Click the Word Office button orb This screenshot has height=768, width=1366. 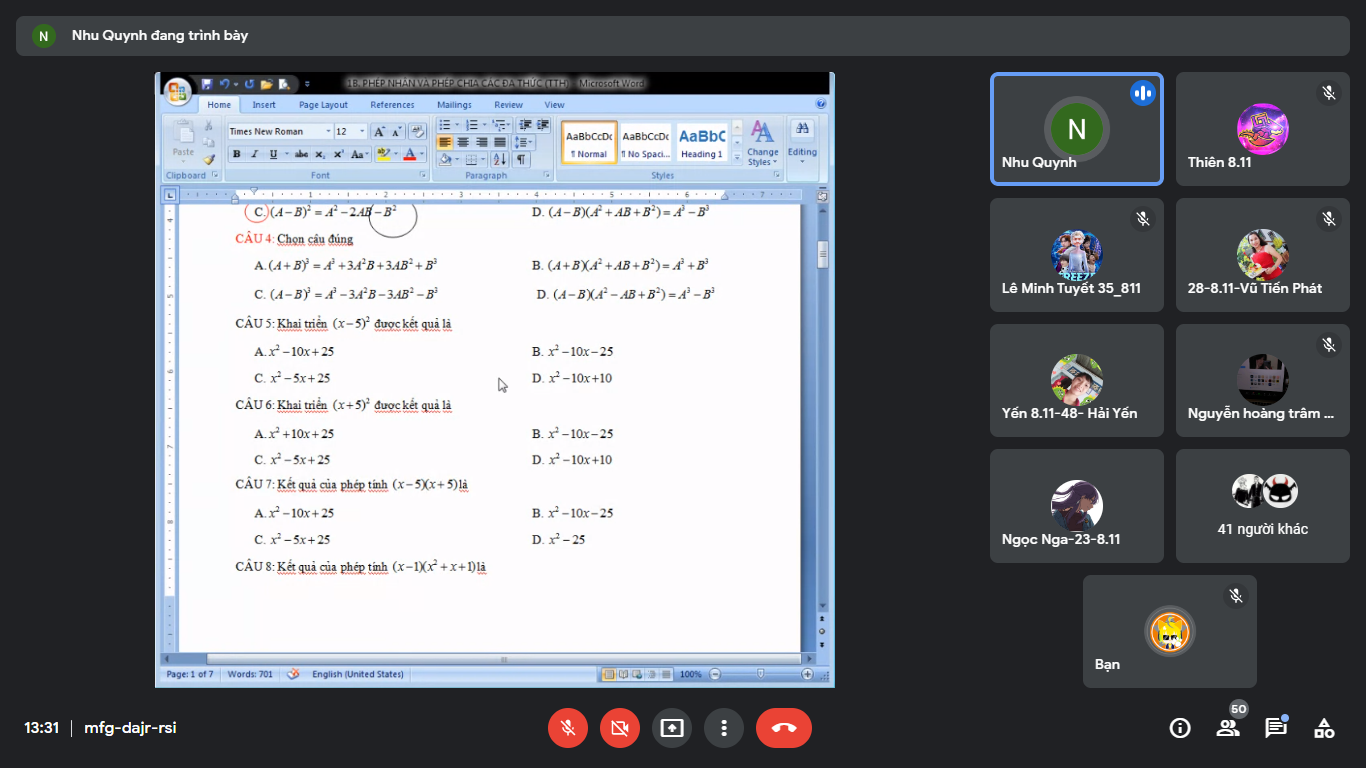pyautogui.click(x=178, y=92)
